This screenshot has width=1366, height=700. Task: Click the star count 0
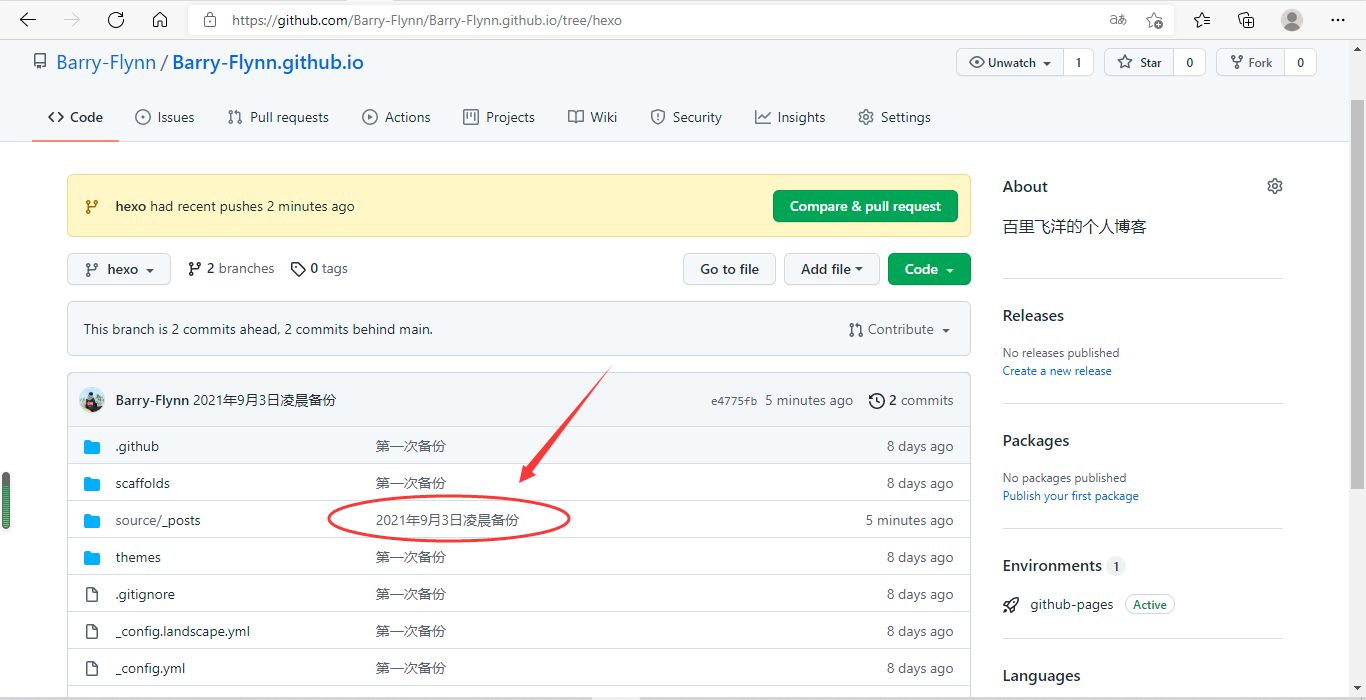click(x=1189, y=62)
